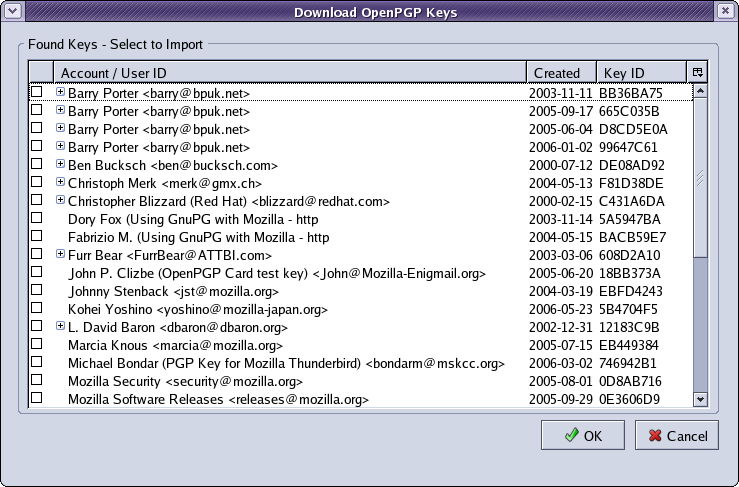Expand the L. David Baron key row

60,326
